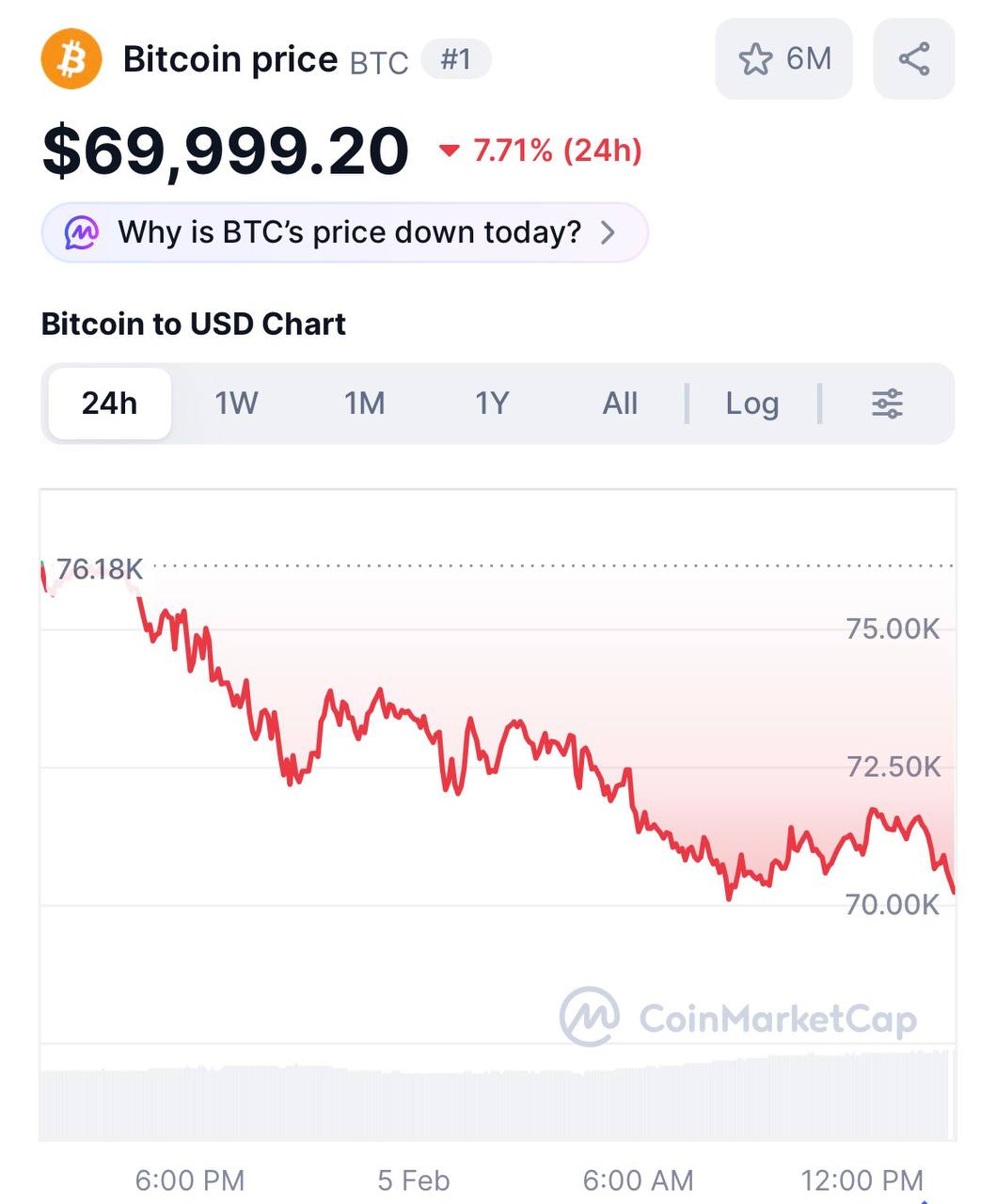The width and height of the screenshot is (996, 1204).
Task: Select the 1Y chart range tab
Action: pos(492,404)
